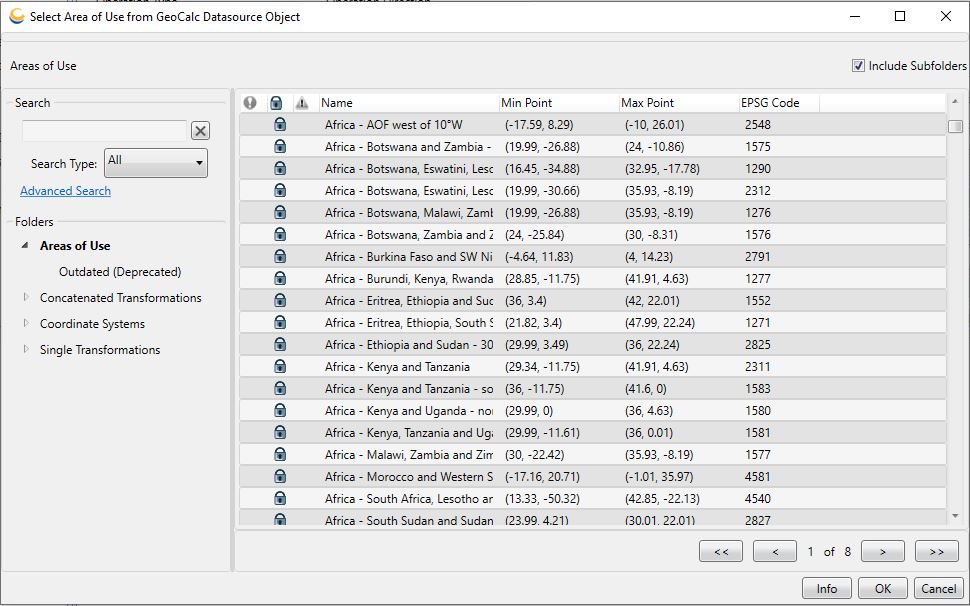Open the Search Type dropdown

156,163
